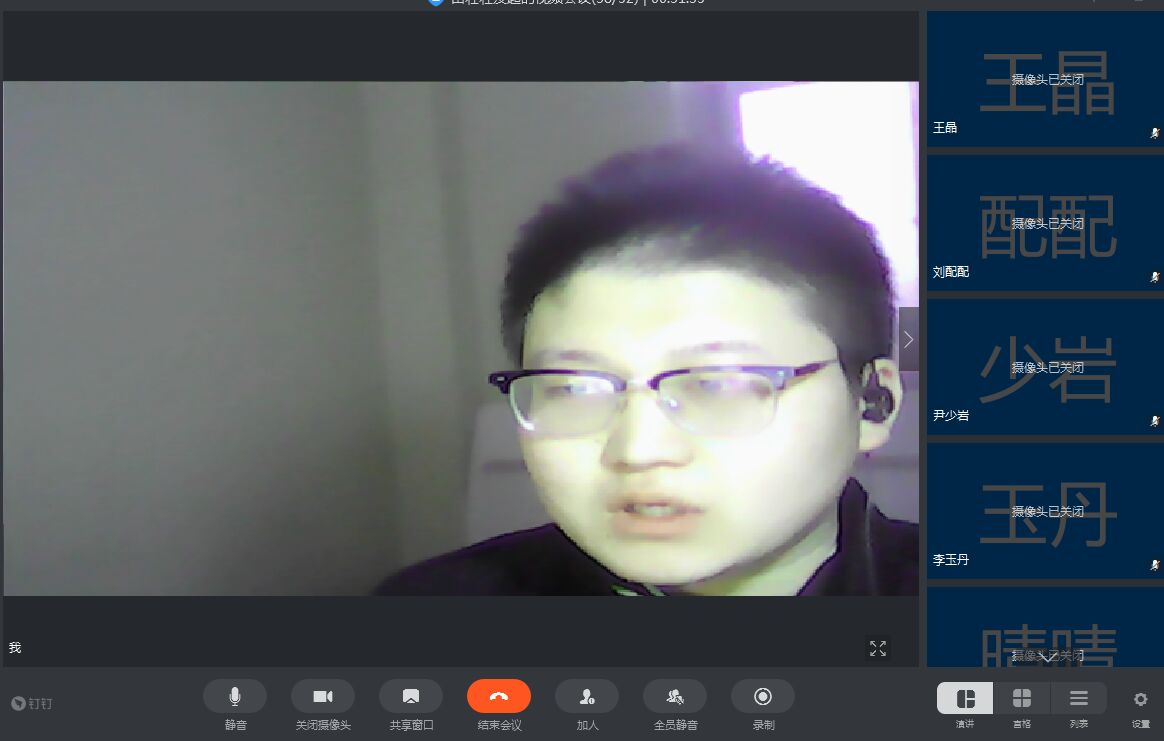Image resolution: width=1164 pixels, height=741 pixels.
Task: Switch to speaker view (演讲)
Action: pyautogui.click(x=965, y=698)
